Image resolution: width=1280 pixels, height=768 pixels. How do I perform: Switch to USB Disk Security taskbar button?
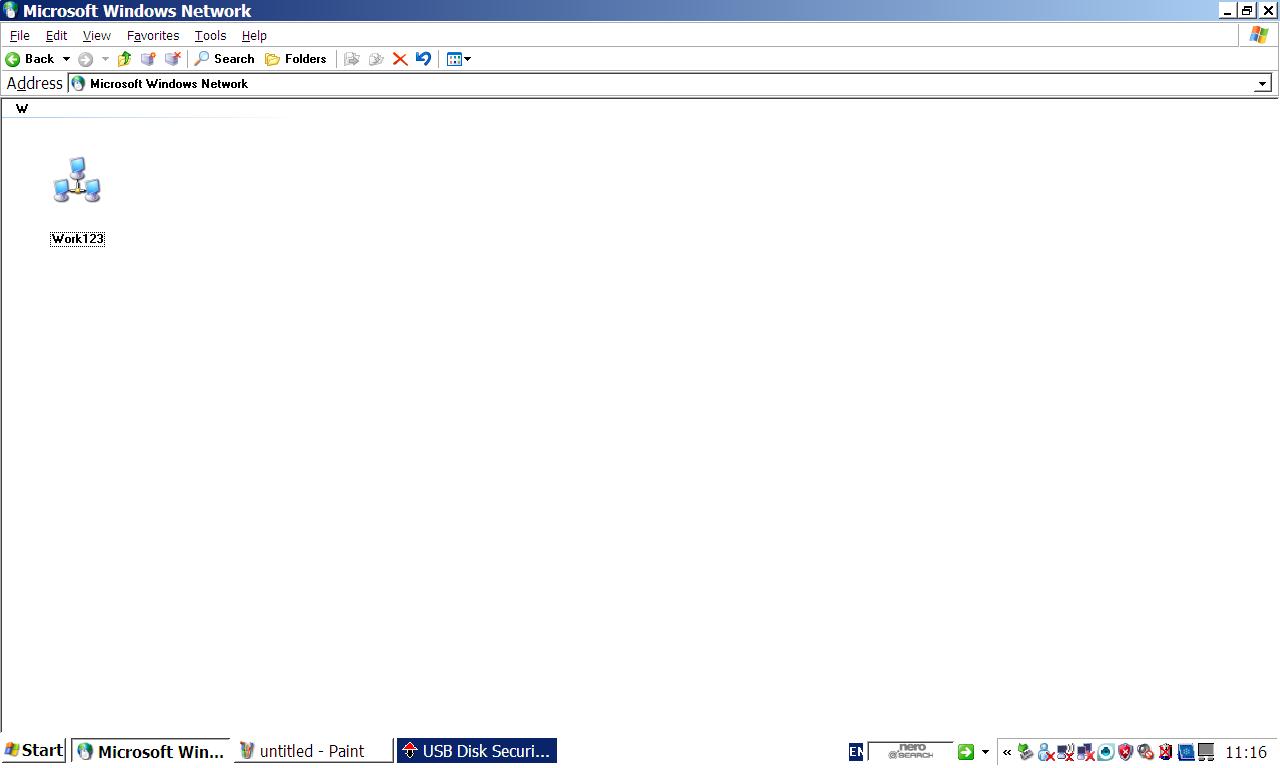pyautogui.click(x=477, y=751)
